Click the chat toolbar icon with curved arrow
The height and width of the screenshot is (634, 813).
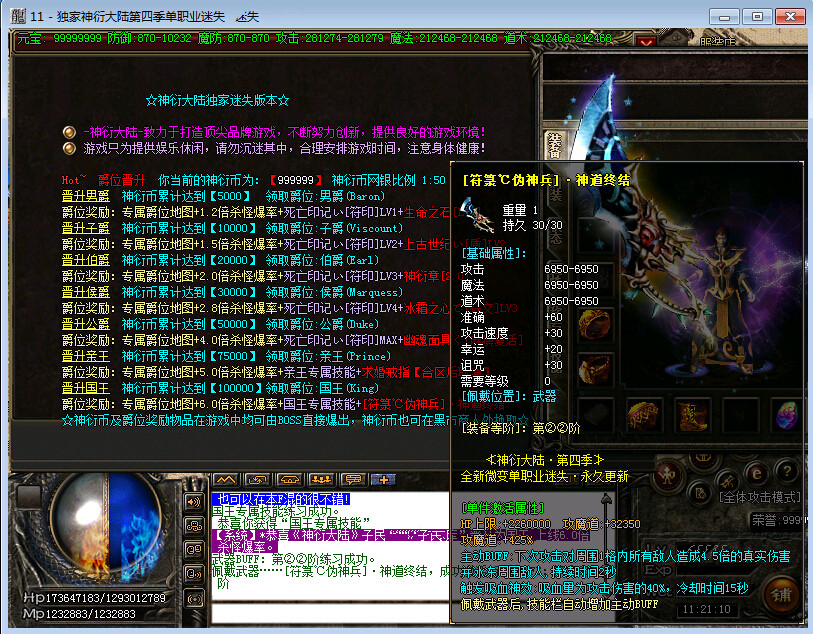click(x=258, y=480)
